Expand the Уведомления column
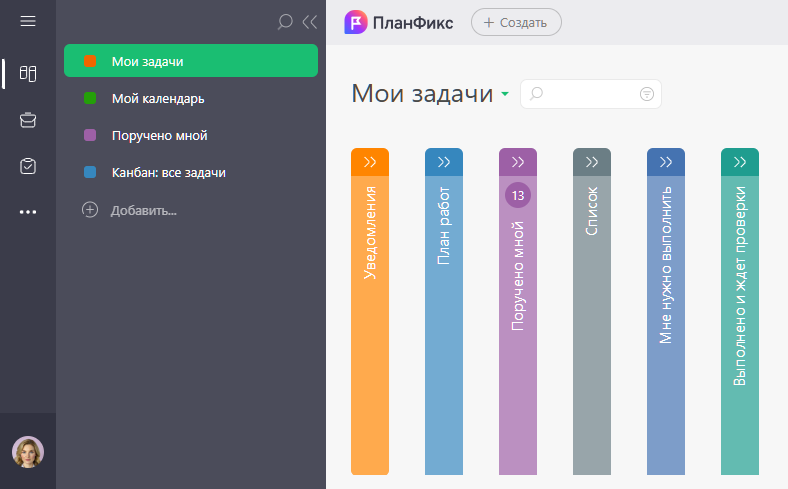 click(370, 162)
